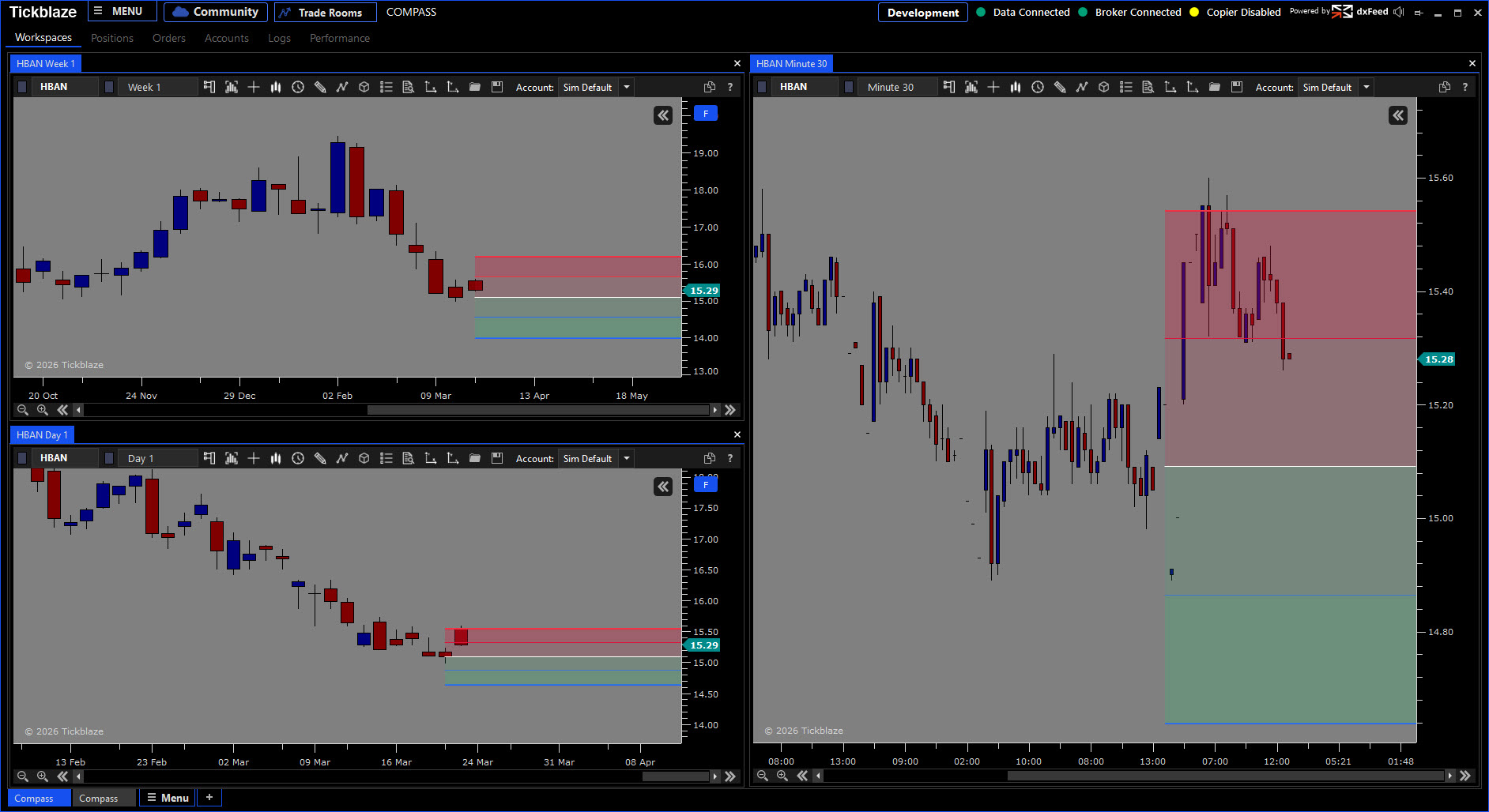Open the Performance tab

[339, 38]
